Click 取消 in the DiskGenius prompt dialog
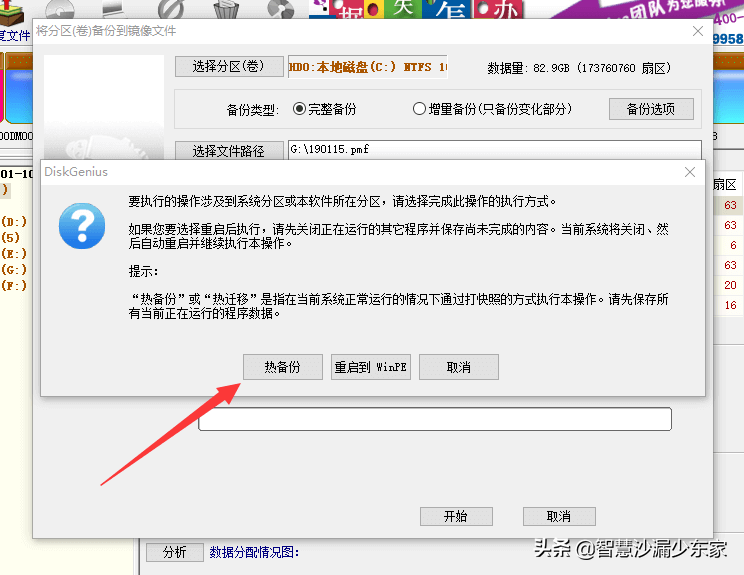The image size is (744, 575). 458,367
